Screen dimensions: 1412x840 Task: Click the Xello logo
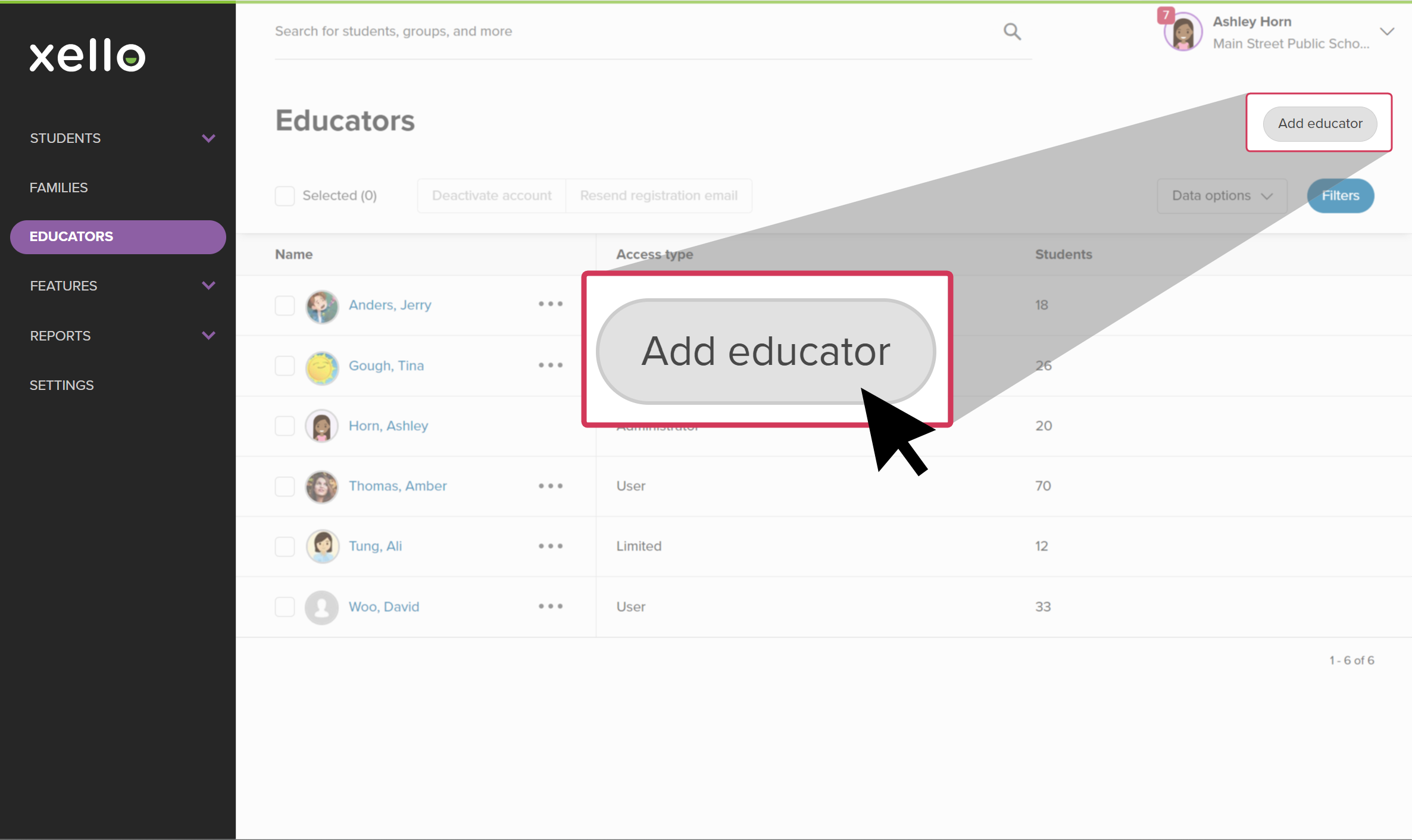87,55
